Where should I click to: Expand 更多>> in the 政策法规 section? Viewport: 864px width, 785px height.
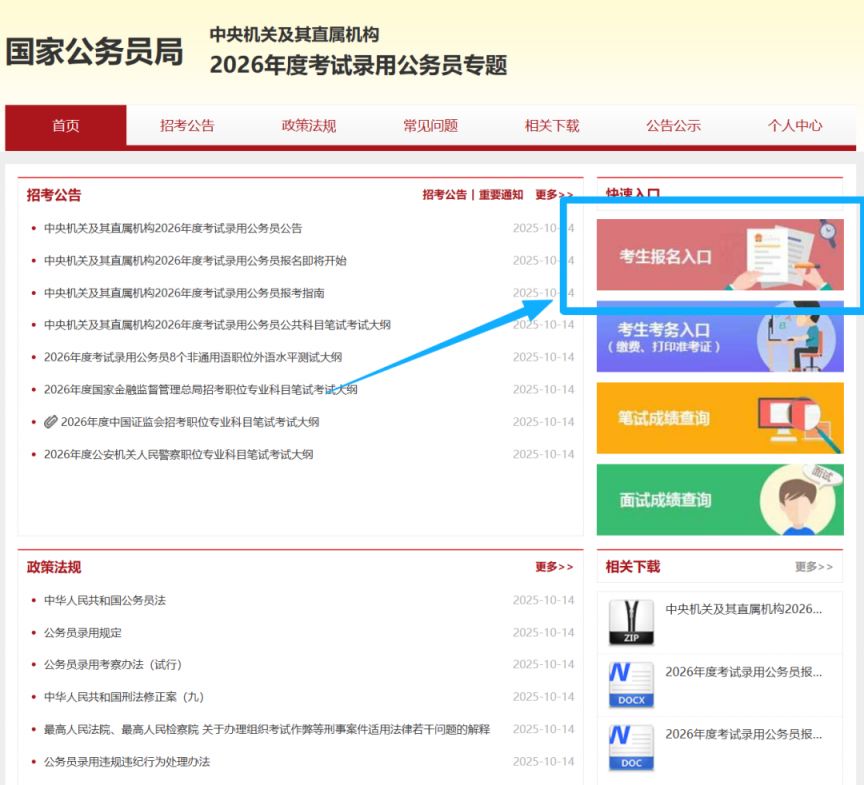pos(554,567)
